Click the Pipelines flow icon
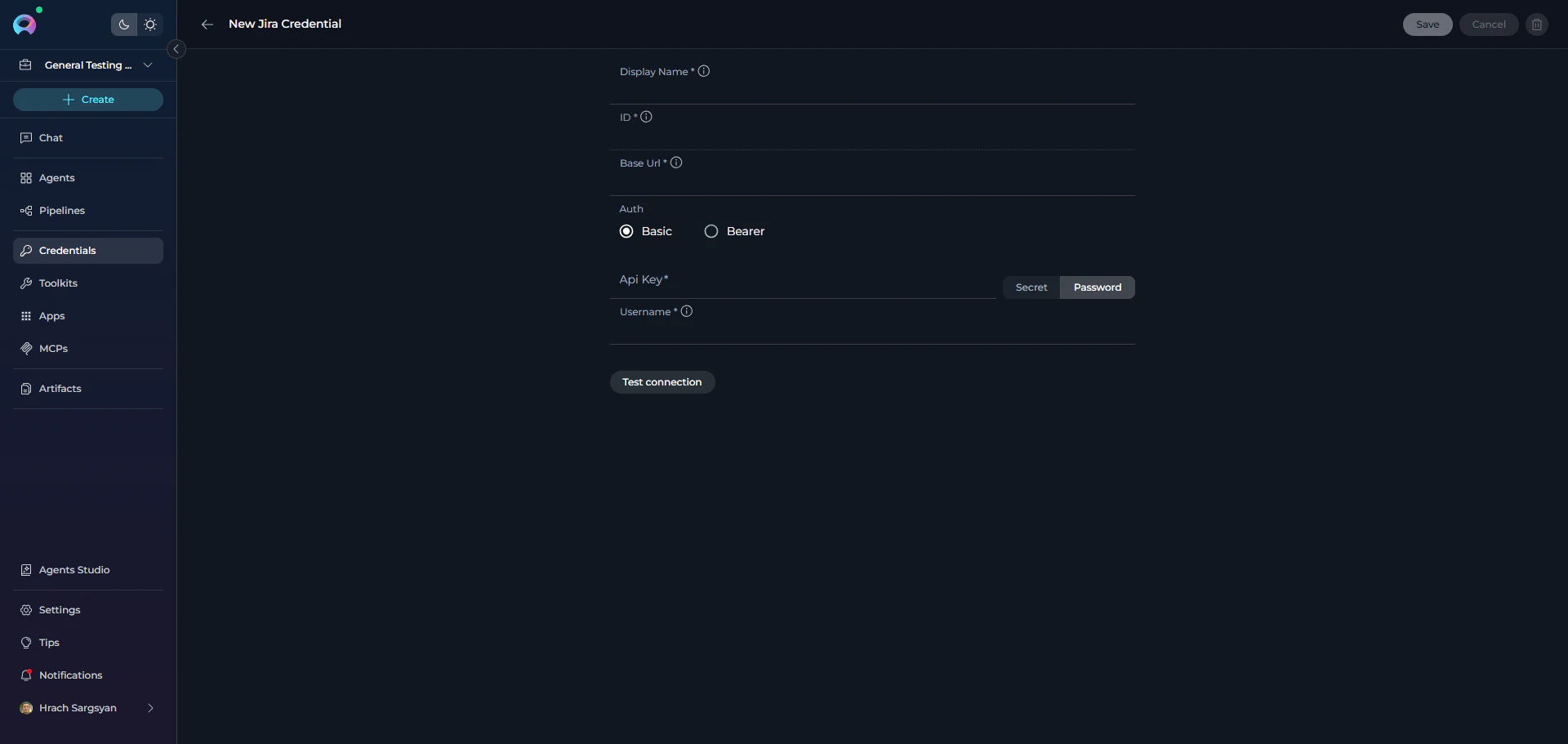The height and width of the screenshot is (744, 1568). tap(26, 211)
